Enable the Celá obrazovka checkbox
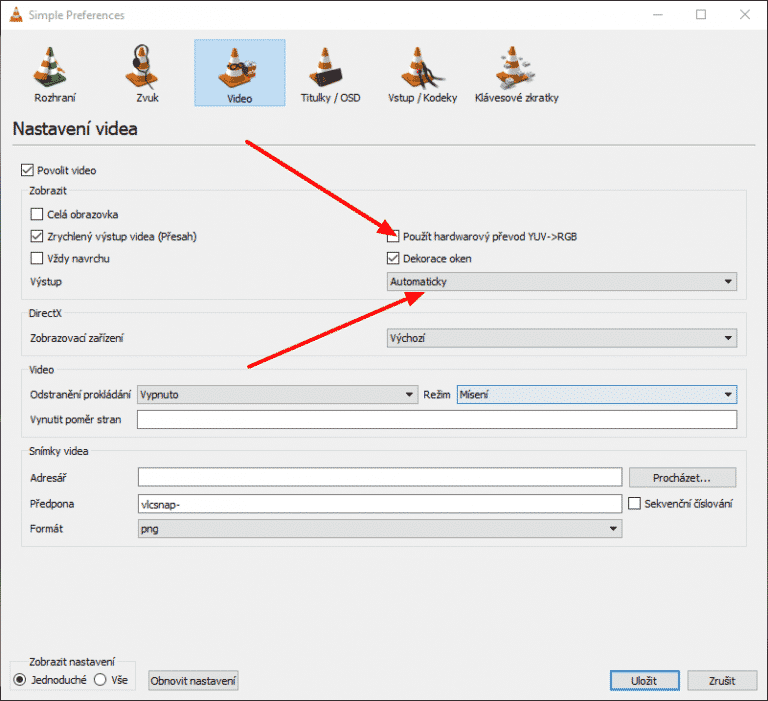The width and height of the screenshot is (768, 701). 37,214
